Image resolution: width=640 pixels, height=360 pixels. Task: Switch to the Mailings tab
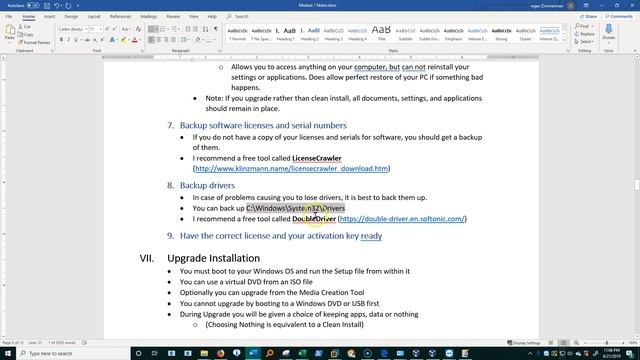point(149,16)
